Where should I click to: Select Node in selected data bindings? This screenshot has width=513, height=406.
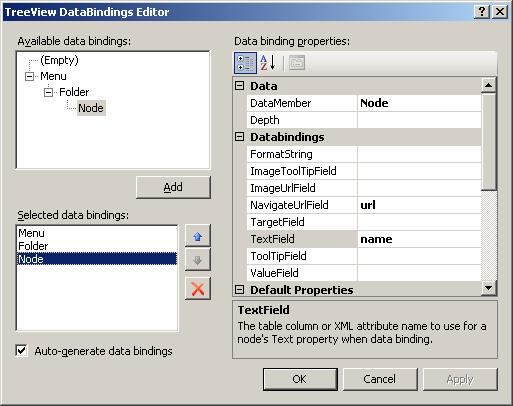(97, 259)
